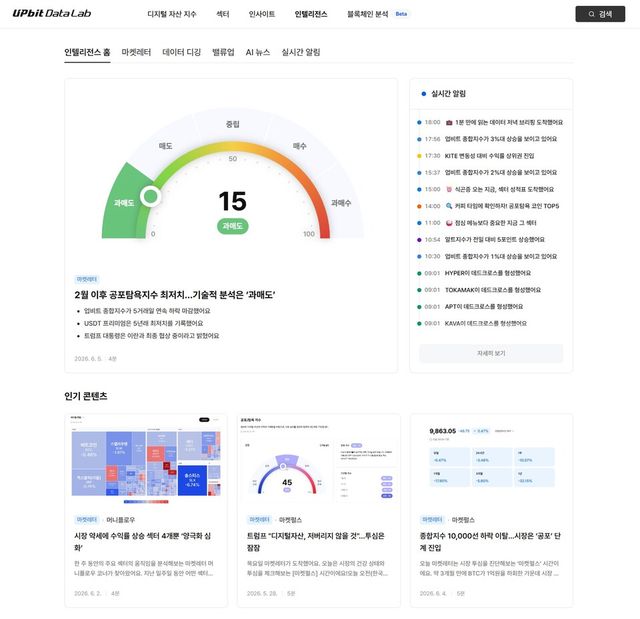Click the orange dot of the 14:00 alert
The width and height of the screenshot is (640, 619).
point(419,206)
